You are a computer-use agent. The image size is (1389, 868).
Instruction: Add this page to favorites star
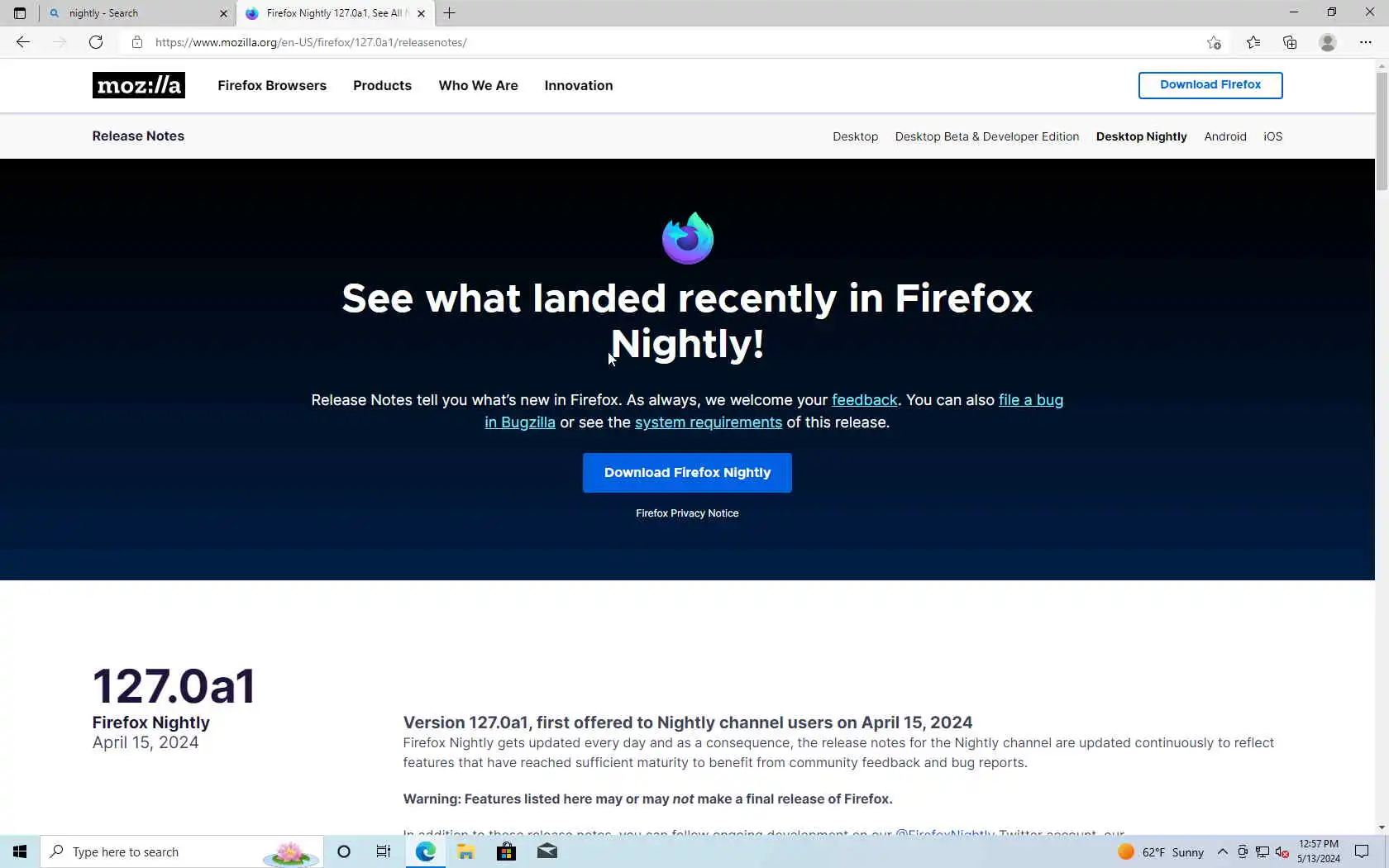[x=1214, y=42]
